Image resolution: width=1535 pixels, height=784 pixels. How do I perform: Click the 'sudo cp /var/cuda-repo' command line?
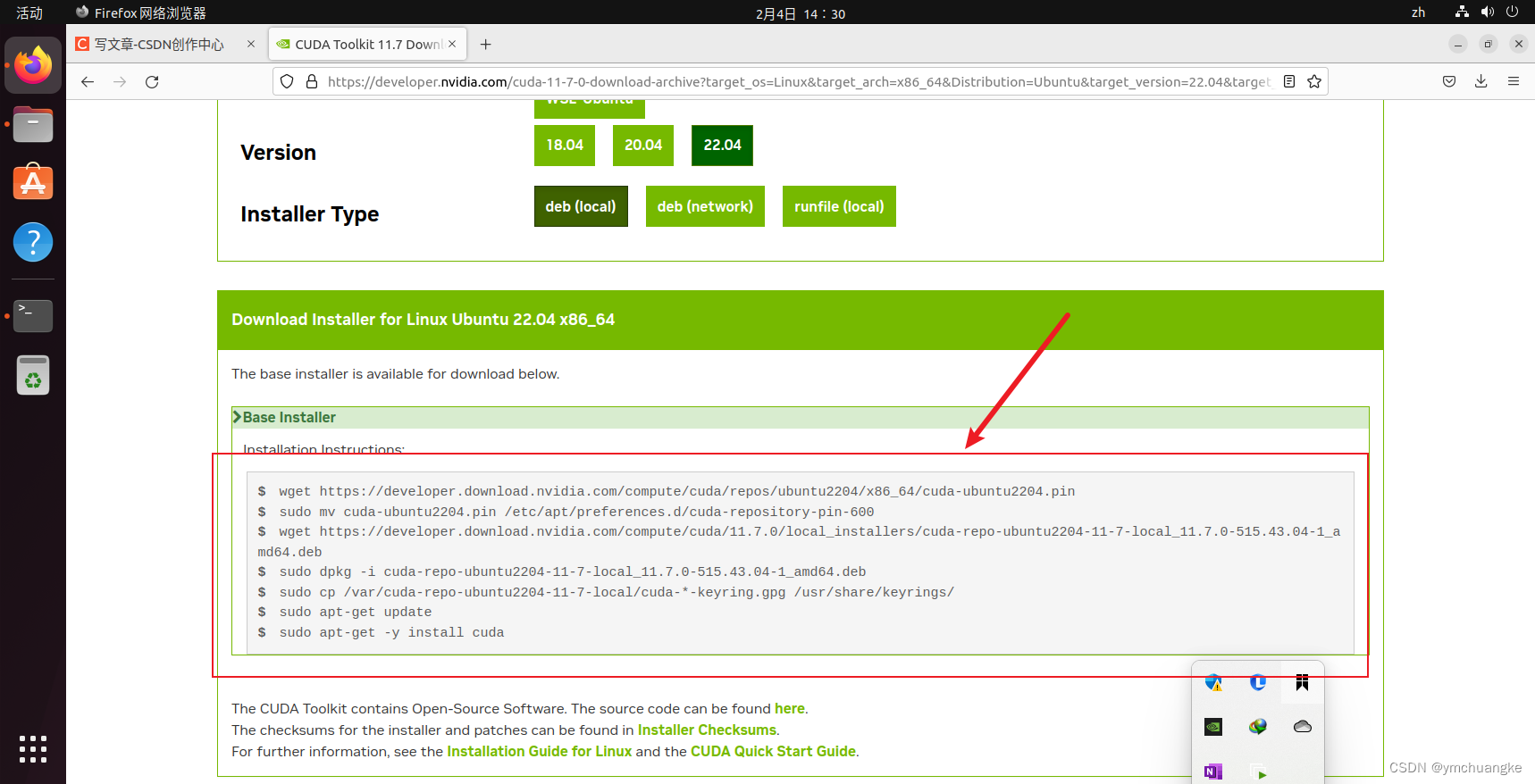[617, 592]
